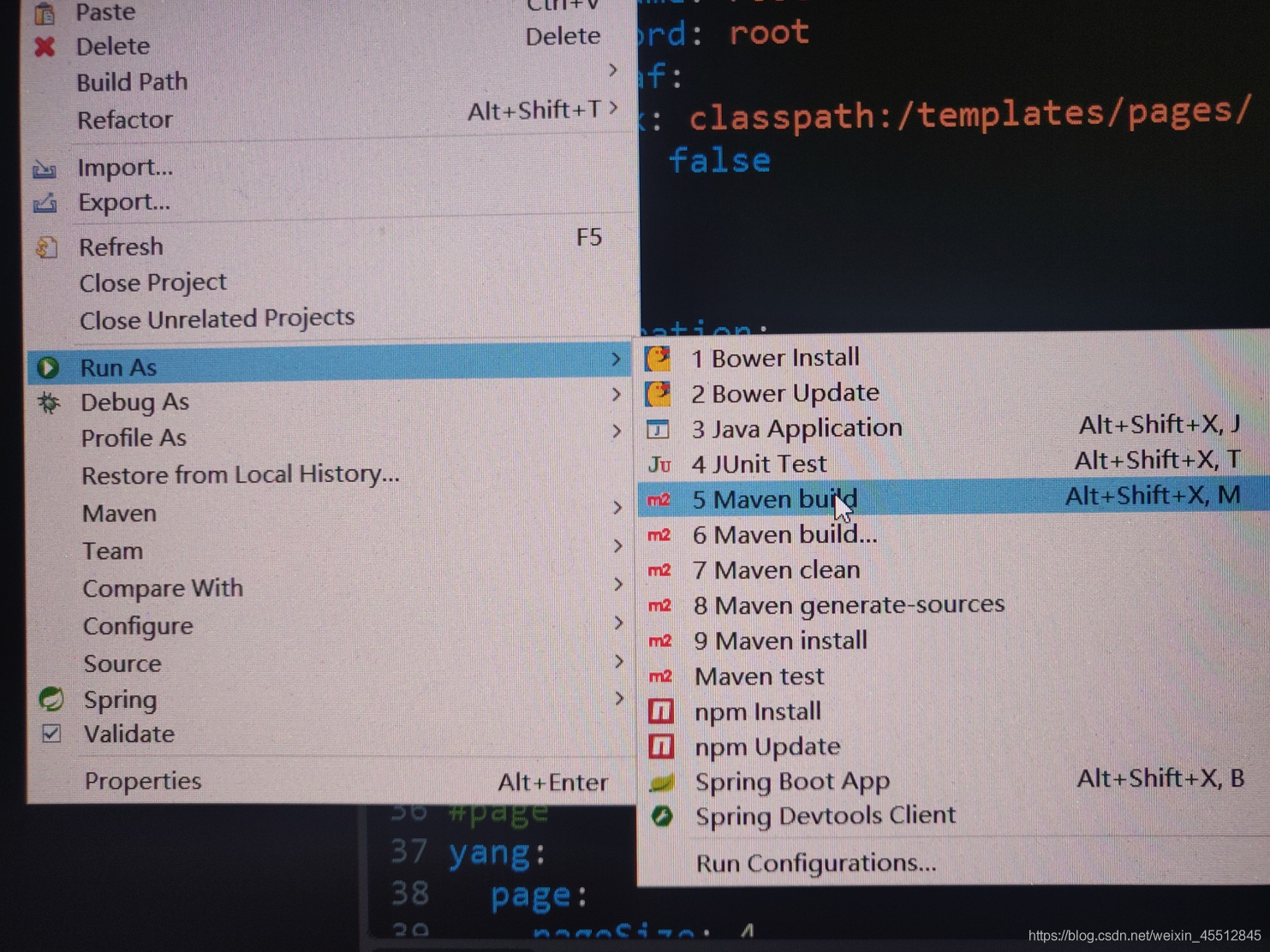Click the red Delete X icon

coord(45,46)
